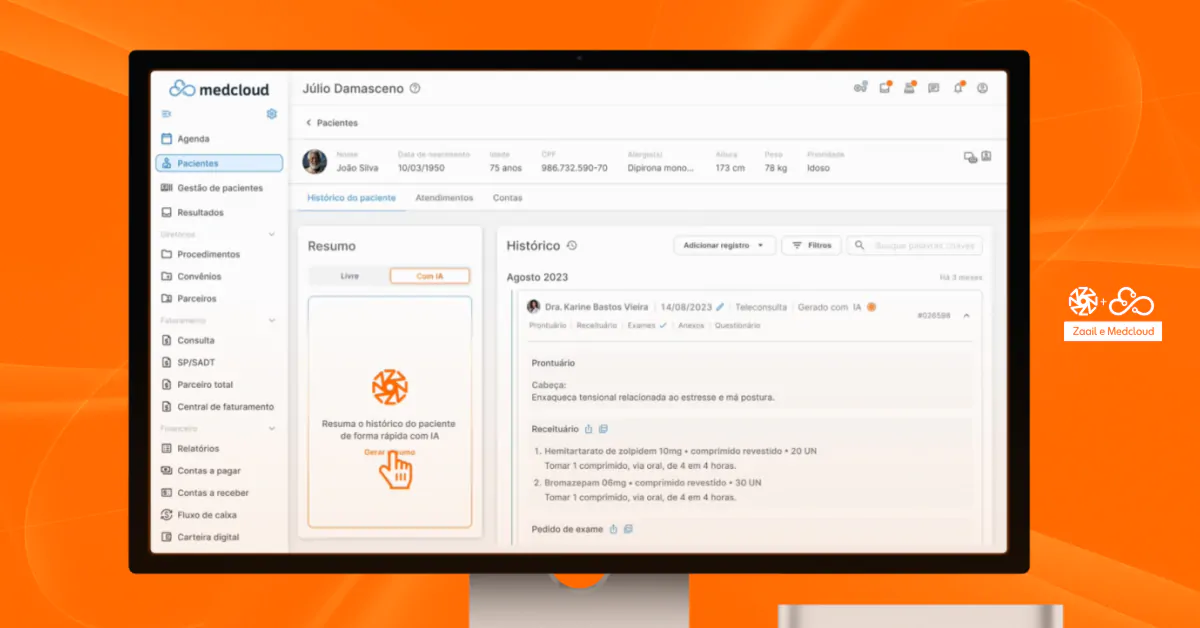Switch to the Atendimentos tab

[x=444, y=198]
